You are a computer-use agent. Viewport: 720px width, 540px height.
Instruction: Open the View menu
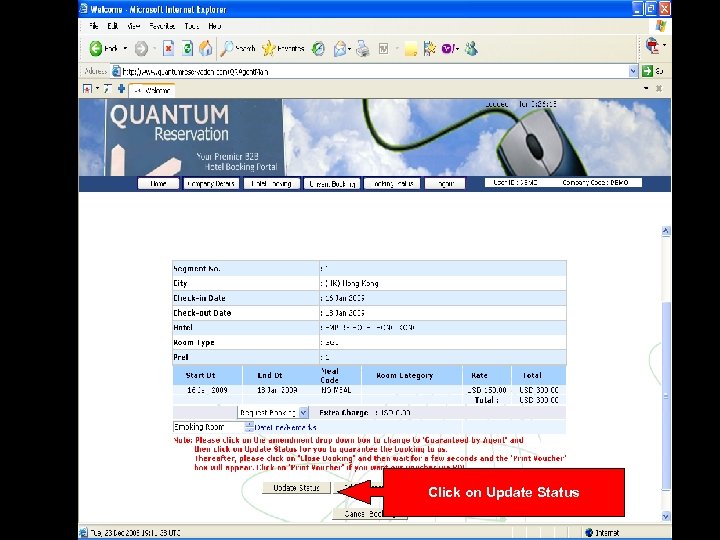pyautogui.click(x=134, y=26)
